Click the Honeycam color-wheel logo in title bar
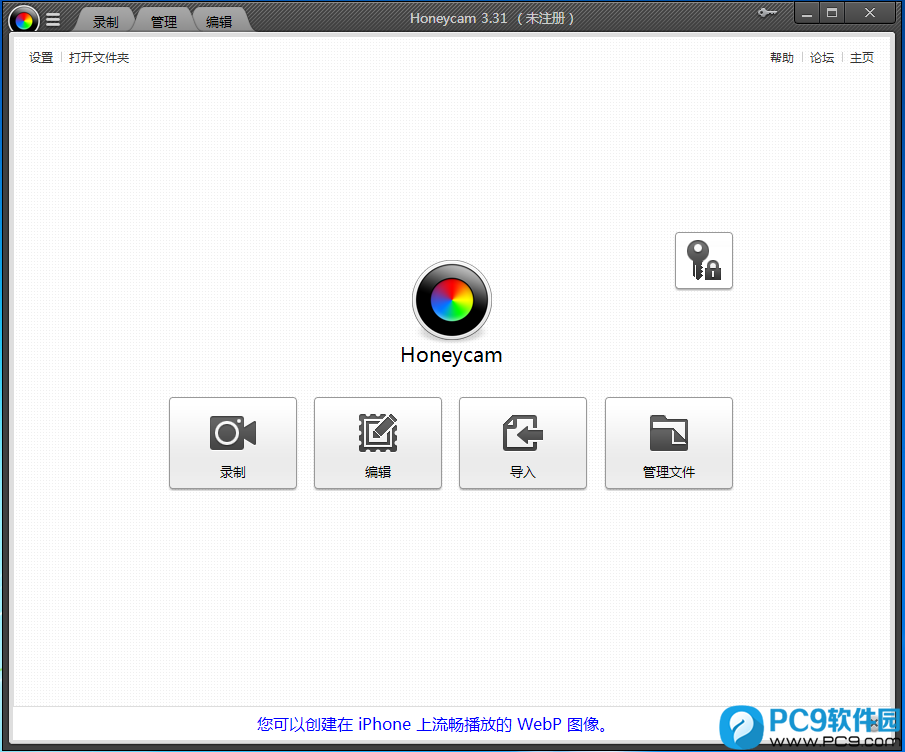This screenshot has height=752, width=905. (24, 21)
